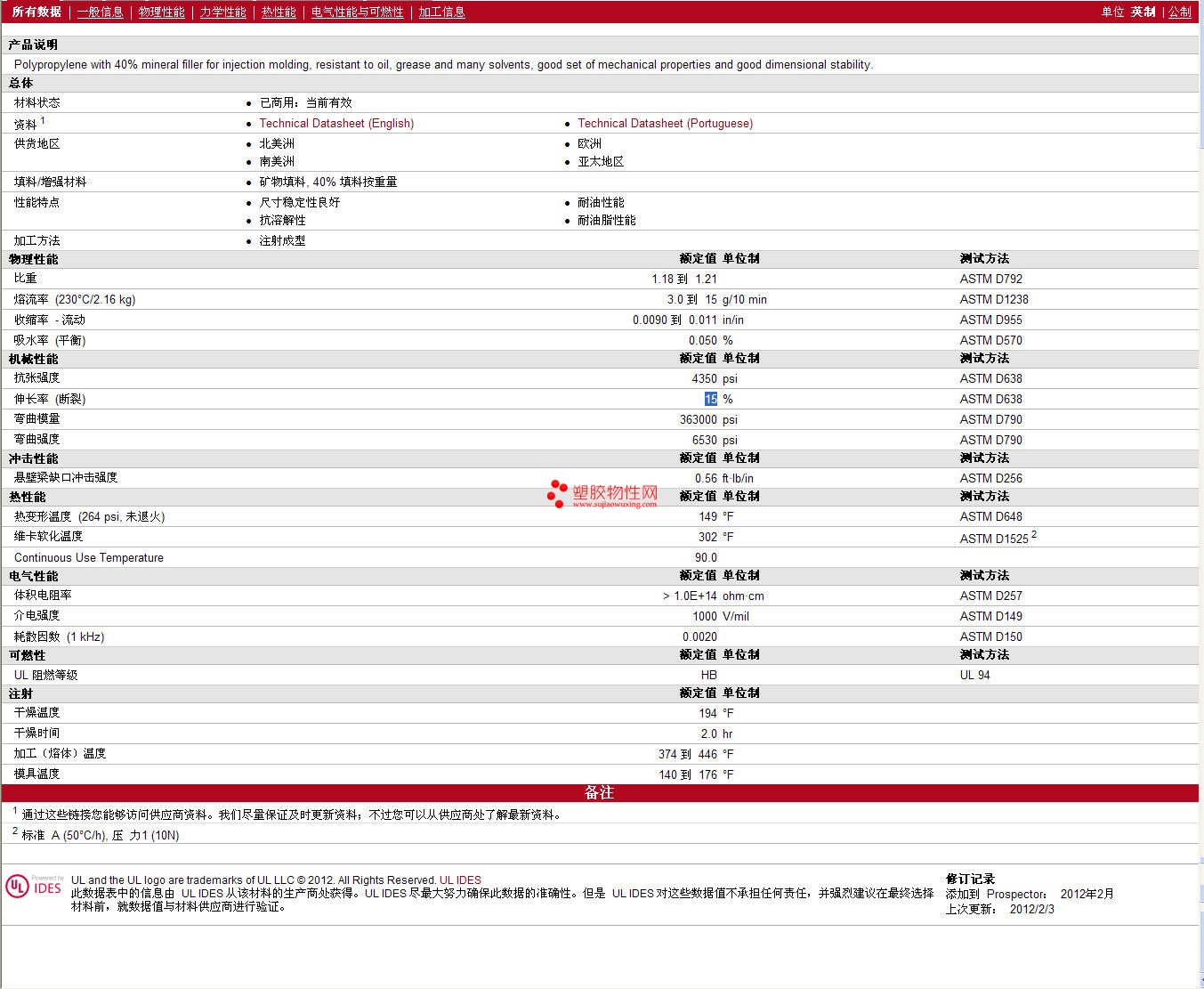Switch to the 一般信息 tab
The height and width of the screenshot is (989, 1204).
coord(100,12)
